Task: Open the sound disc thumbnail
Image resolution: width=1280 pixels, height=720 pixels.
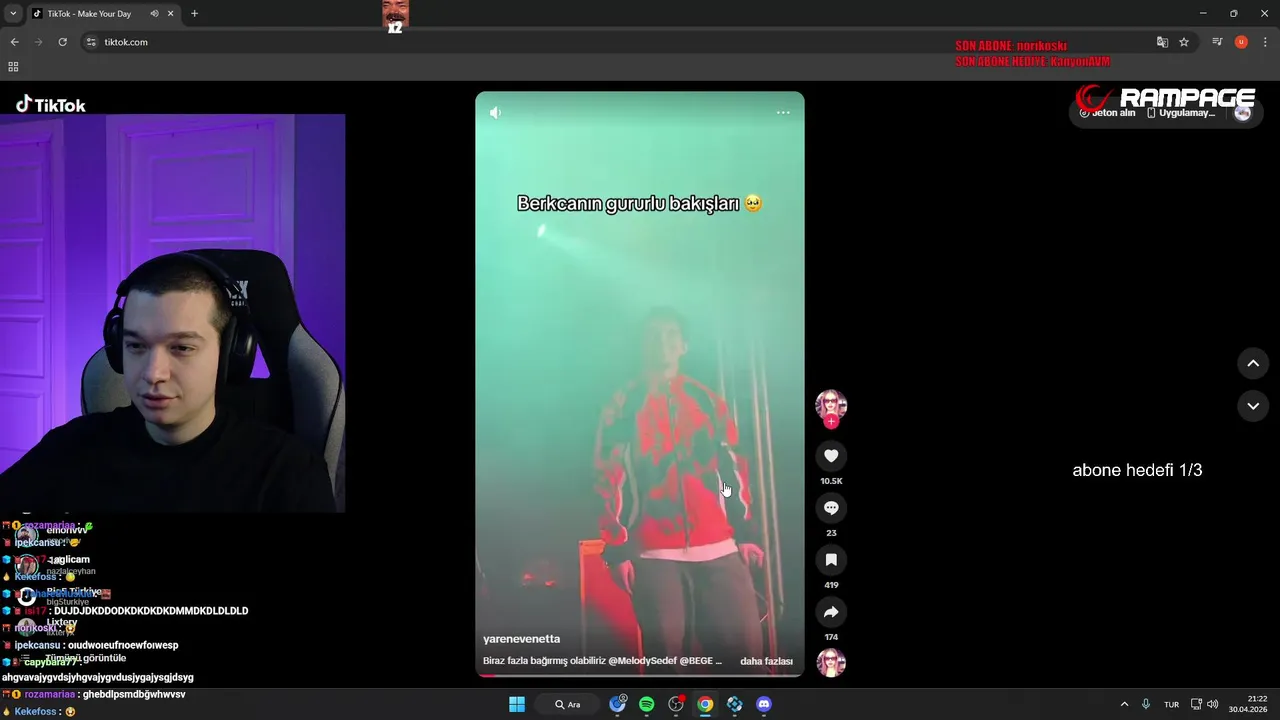Action: tap(831, 663)
